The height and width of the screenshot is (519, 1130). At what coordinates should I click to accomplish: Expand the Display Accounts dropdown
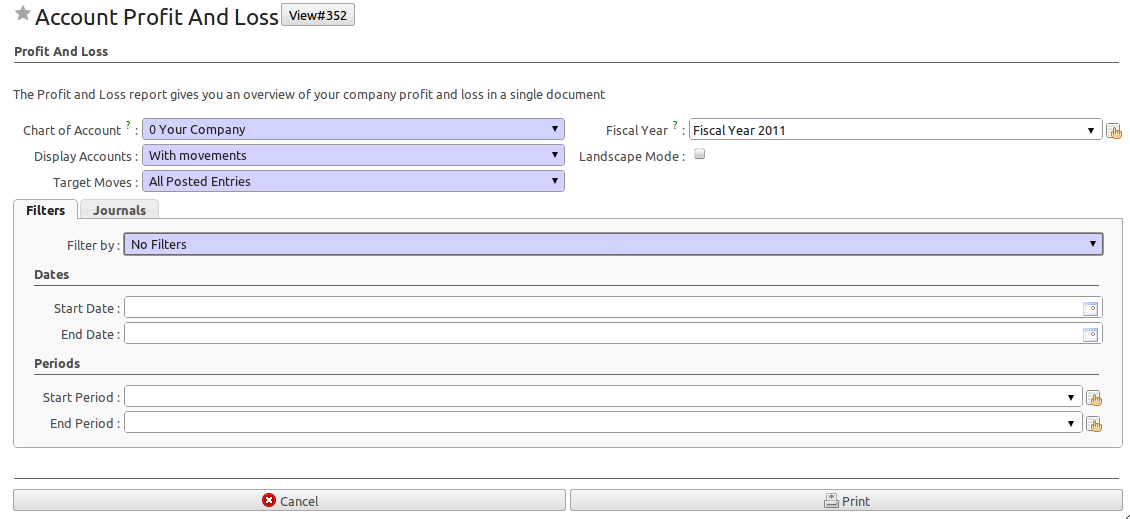[x=353, y=156]
